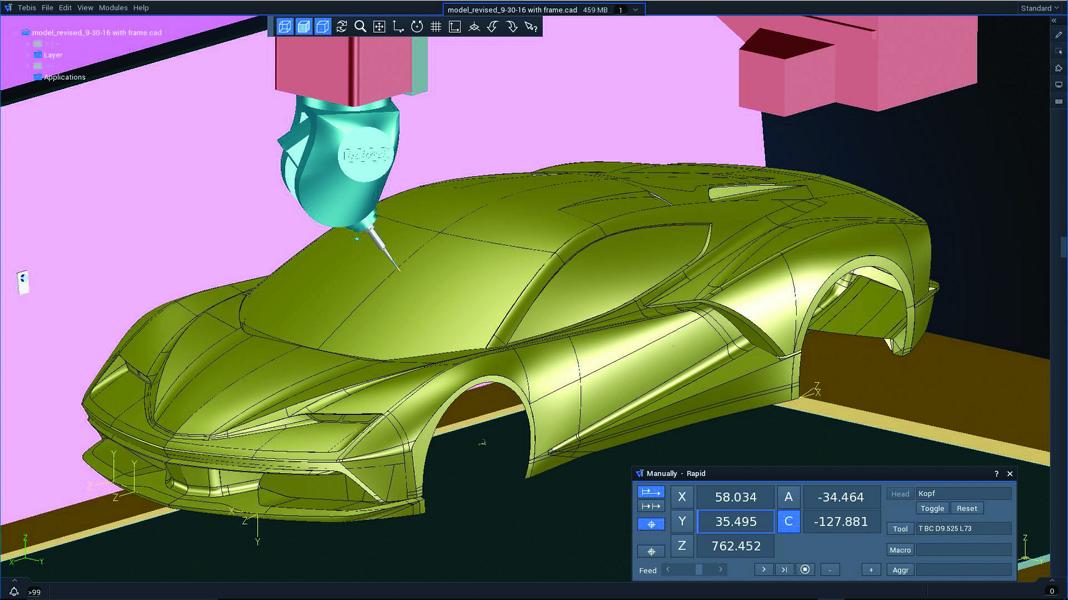Click the record circle button
This screenshot has width=1068, height=600.
(x=805, y=569)
